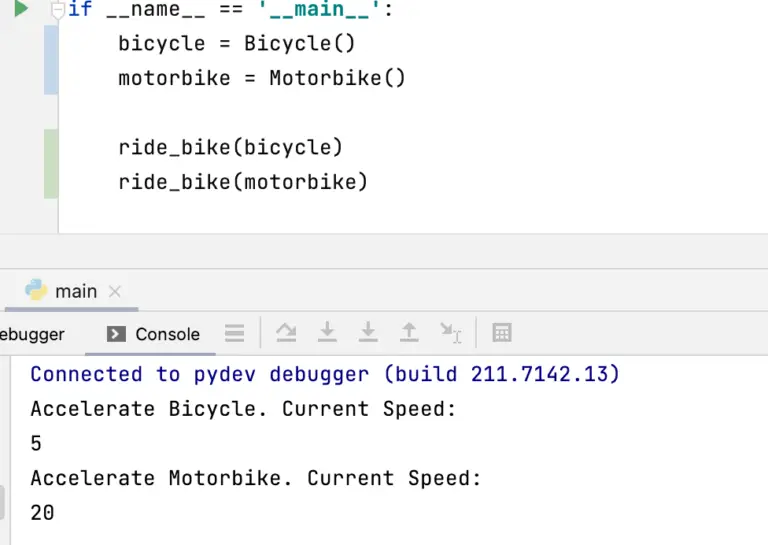Viewport: 768px width, 545px height.
Task: Click the green change marker beside ride_bike lines
Action: 50,164
